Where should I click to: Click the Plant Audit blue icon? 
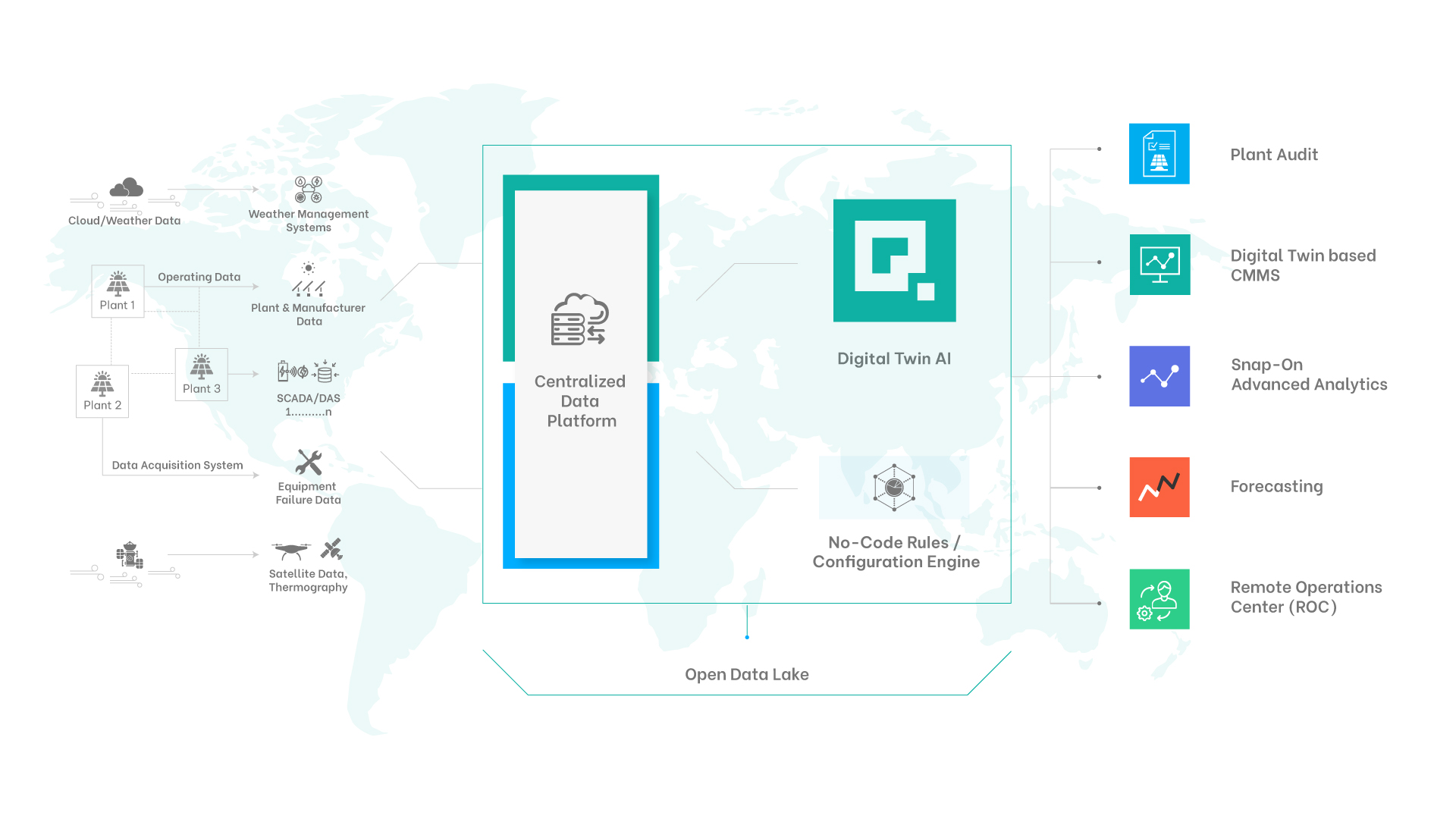1159,154
